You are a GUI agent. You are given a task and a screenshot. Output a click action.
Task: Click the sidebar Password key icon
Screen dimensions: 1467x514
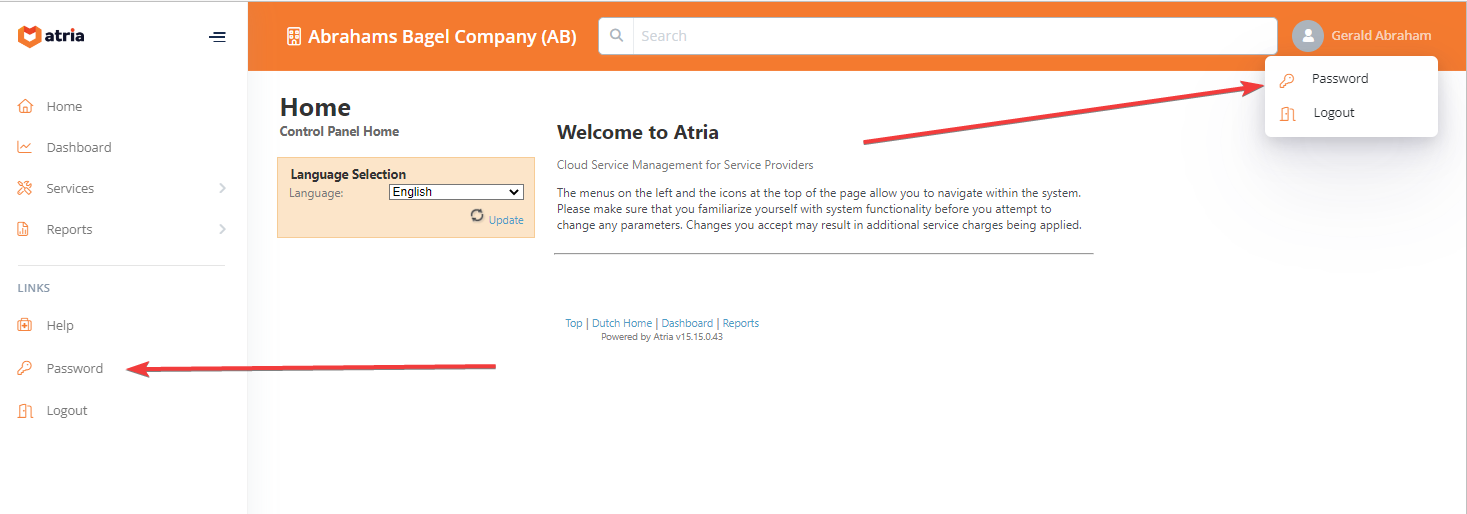click(x=25, y=368)
